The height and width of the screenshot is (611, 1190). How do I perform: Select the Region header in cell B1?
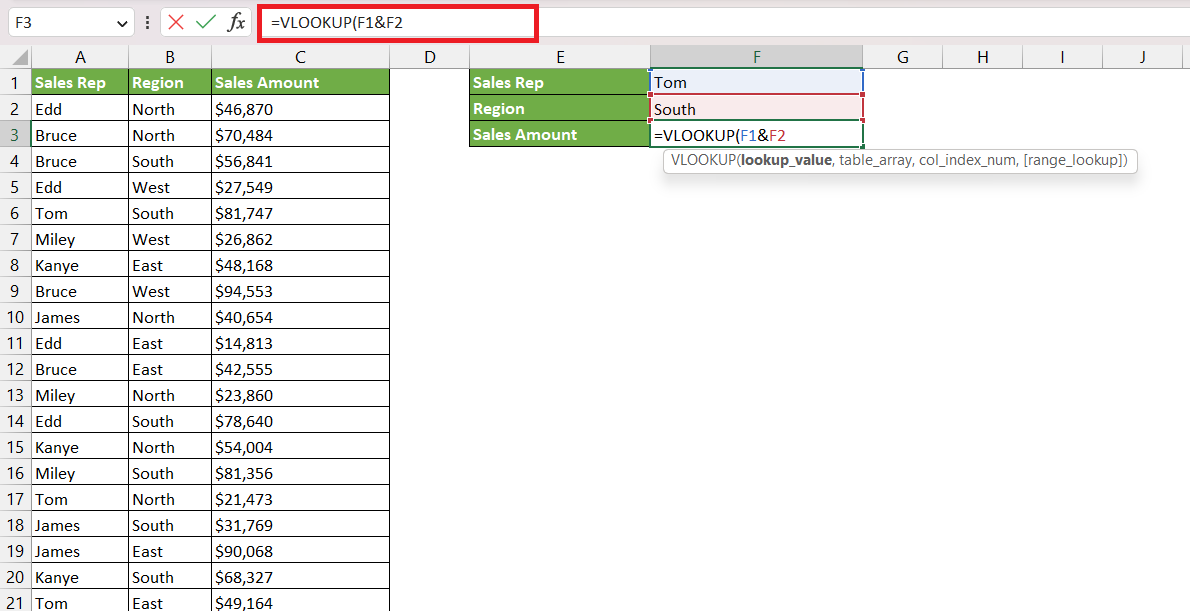pos(170,83)
